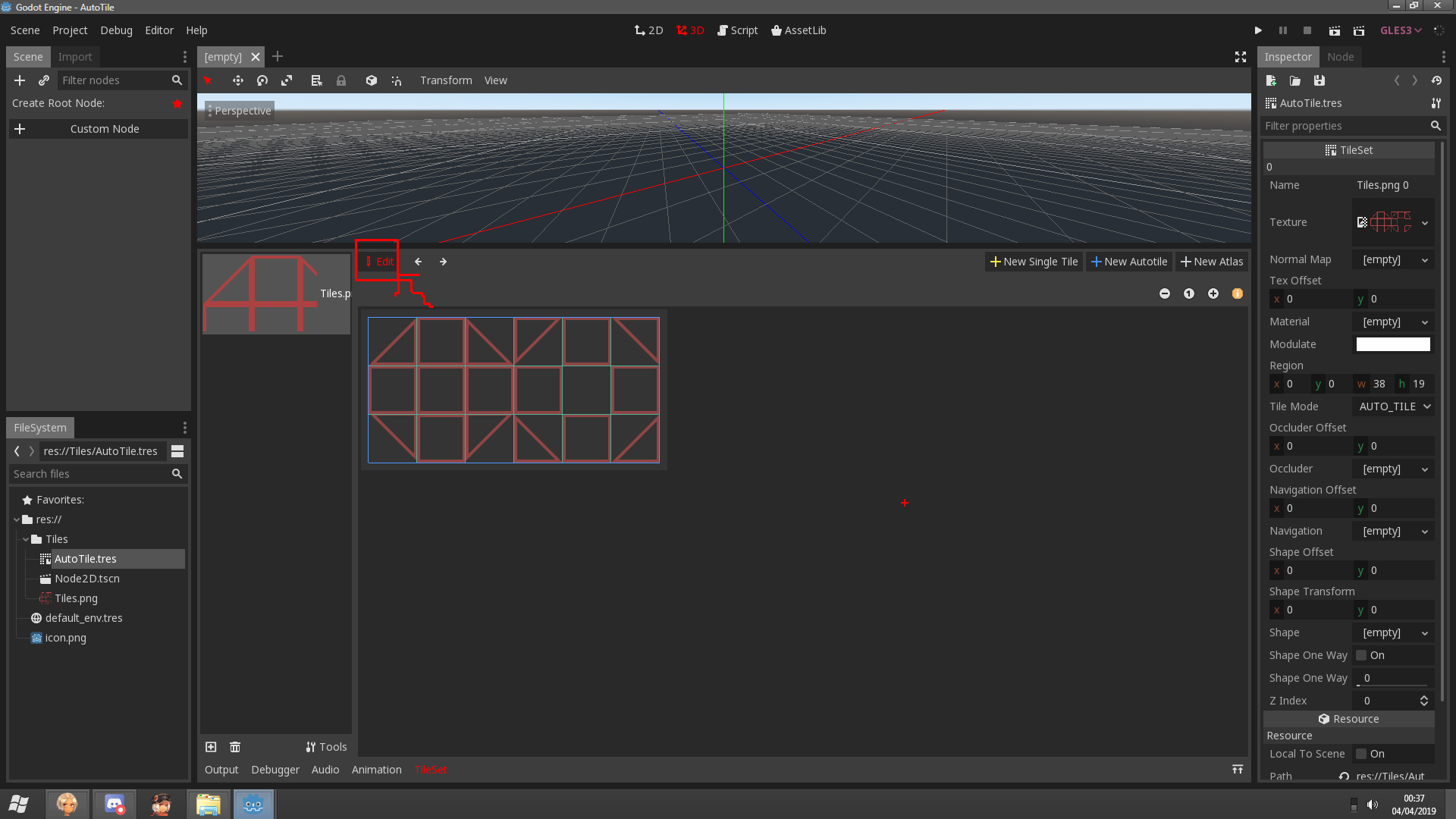
Task: Collapse the res:// folder in FileSystem
Action: [17, 519]
